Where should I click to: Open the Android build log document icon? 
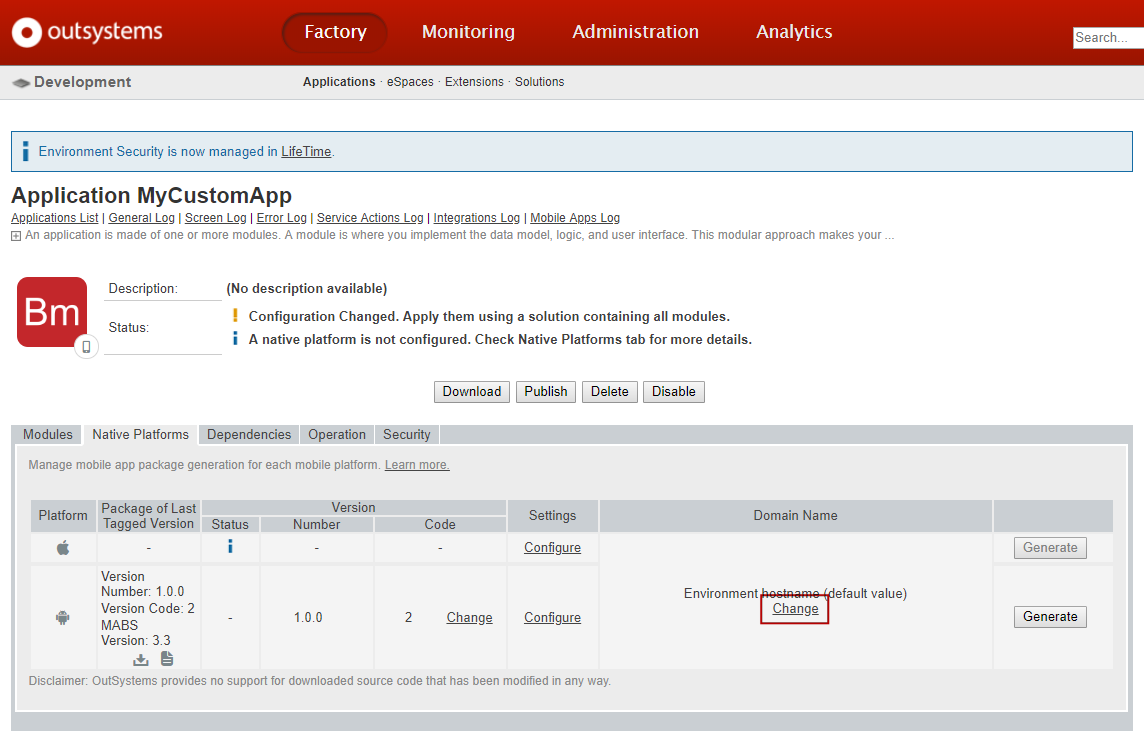coord(166,658)
